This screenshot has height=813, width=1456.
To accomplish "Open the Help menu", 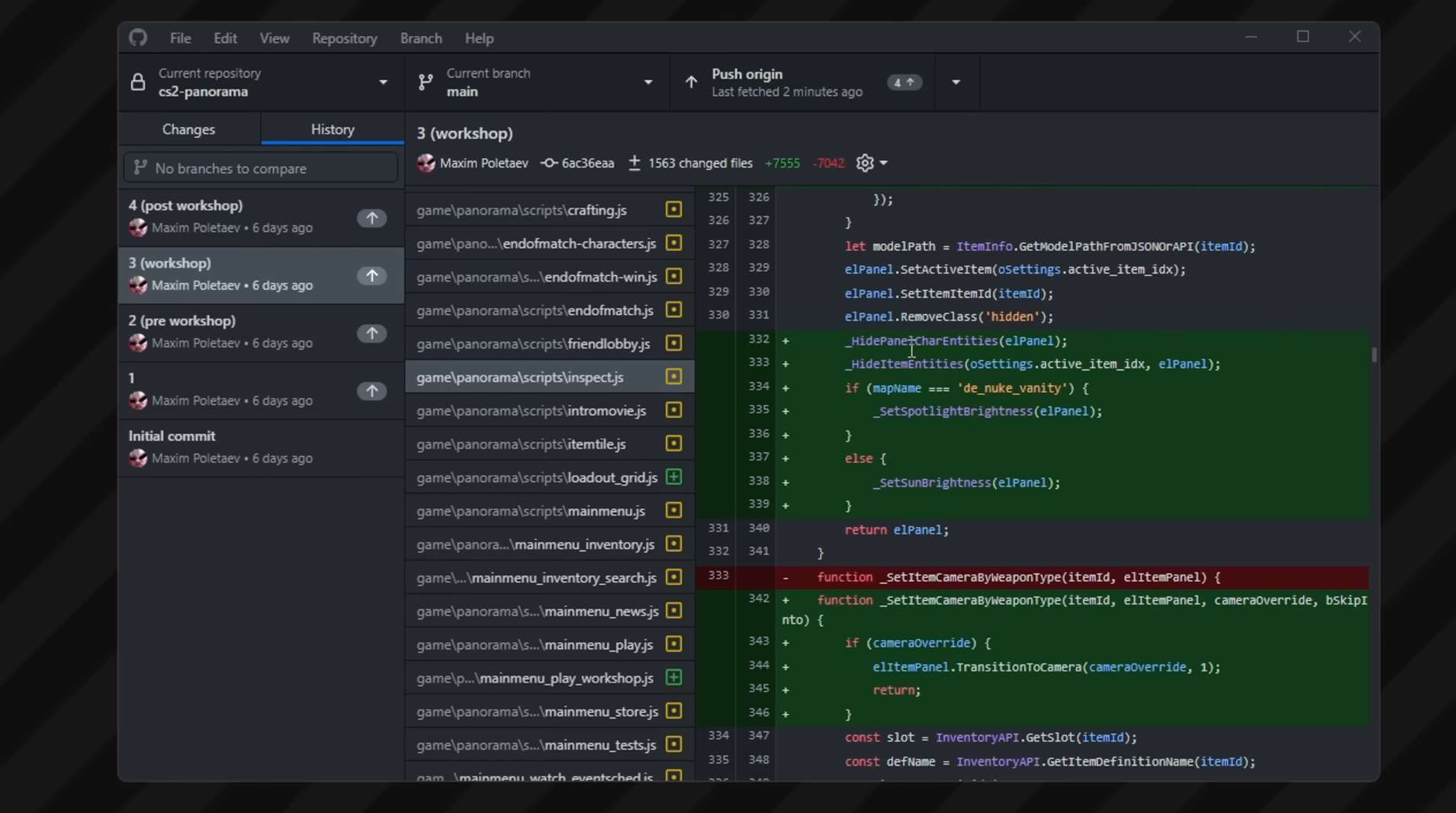I will 479,38.
